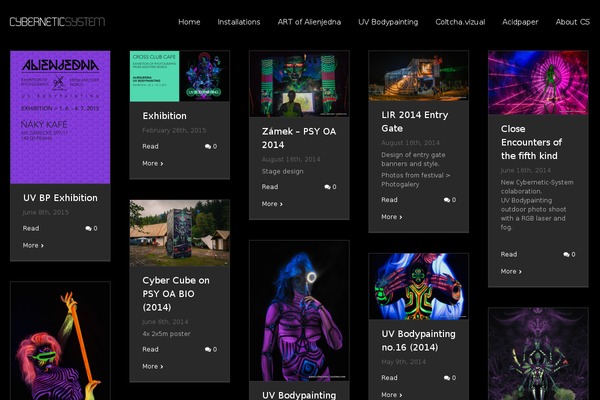
Task: Click Read More on Cyber Cube card
Action: (x=152, y=358)
